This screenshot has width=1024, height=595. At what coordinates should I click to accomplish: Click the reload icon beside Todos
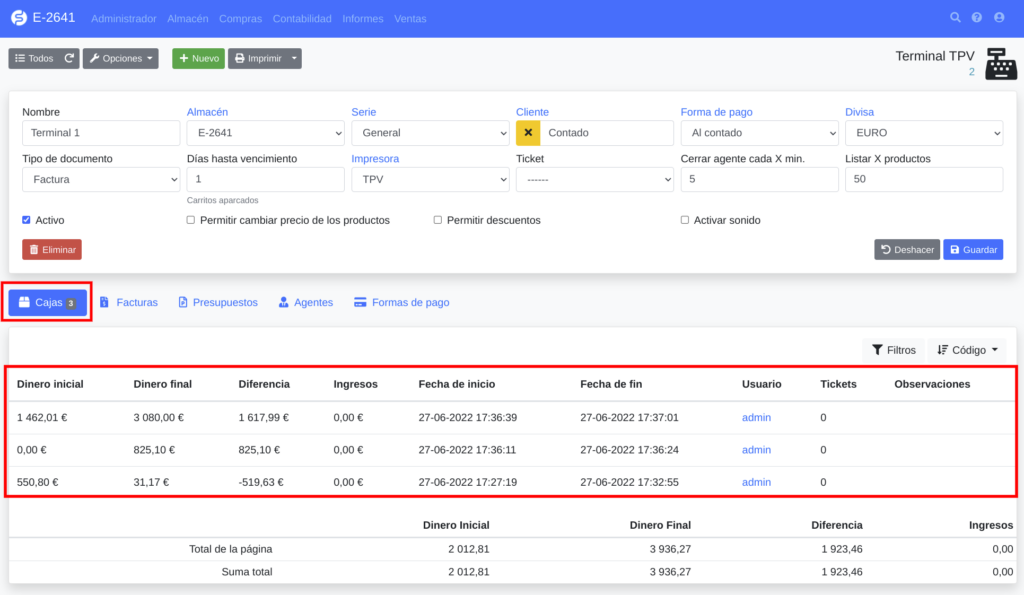coord(69,59)
